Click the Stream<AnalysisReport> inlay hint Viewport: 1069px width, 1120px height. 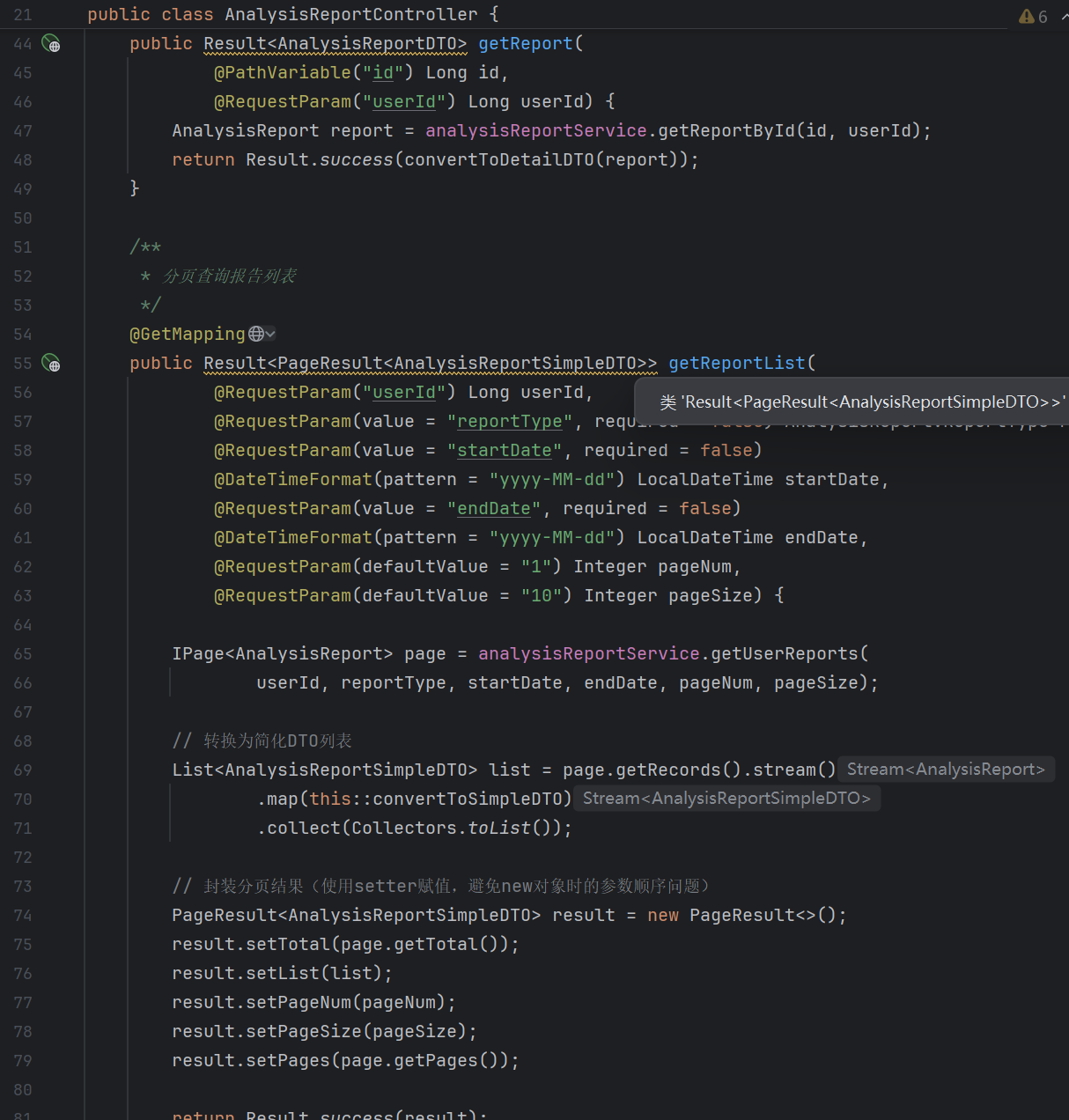(x=946, y=770)
